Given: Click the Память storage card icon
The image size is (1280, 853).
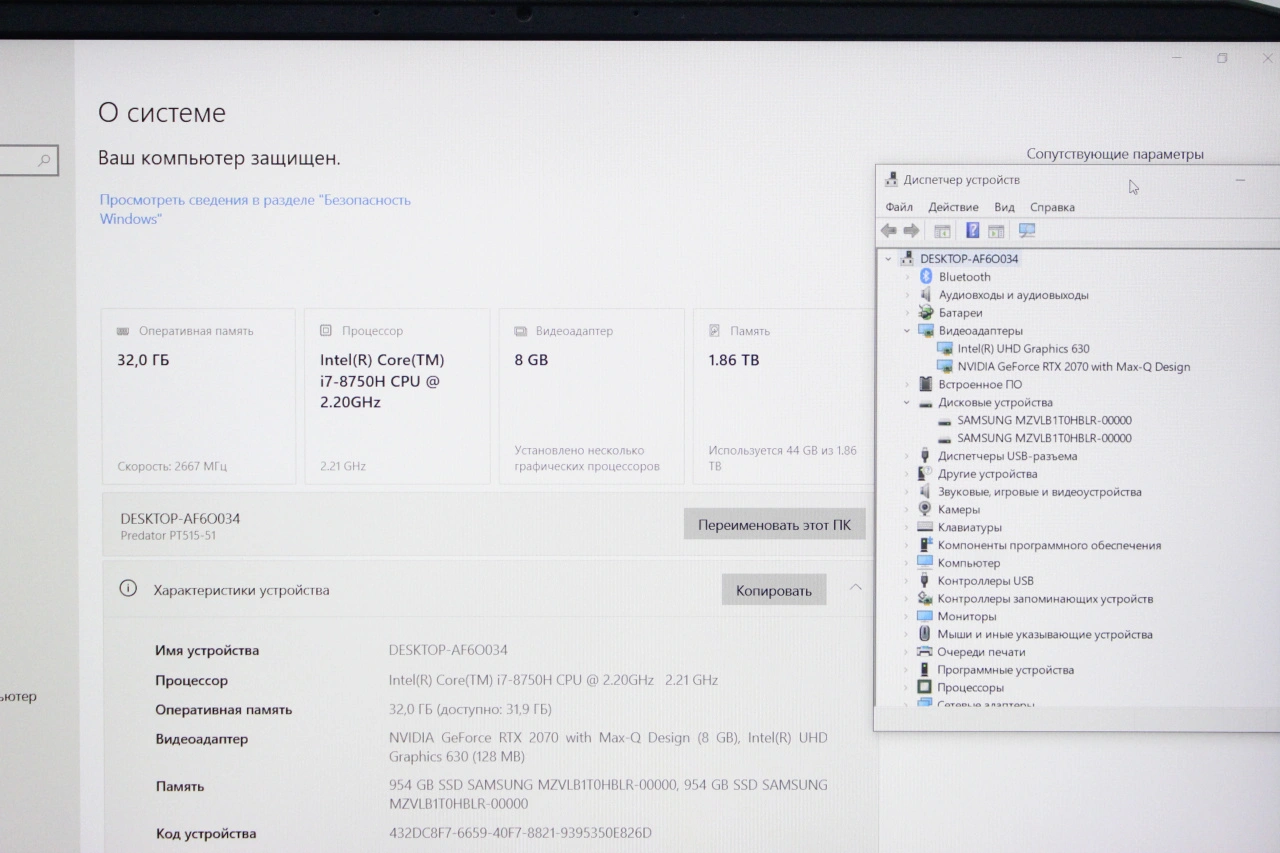Looking at the screenshot, I should (x=714, y=331).
